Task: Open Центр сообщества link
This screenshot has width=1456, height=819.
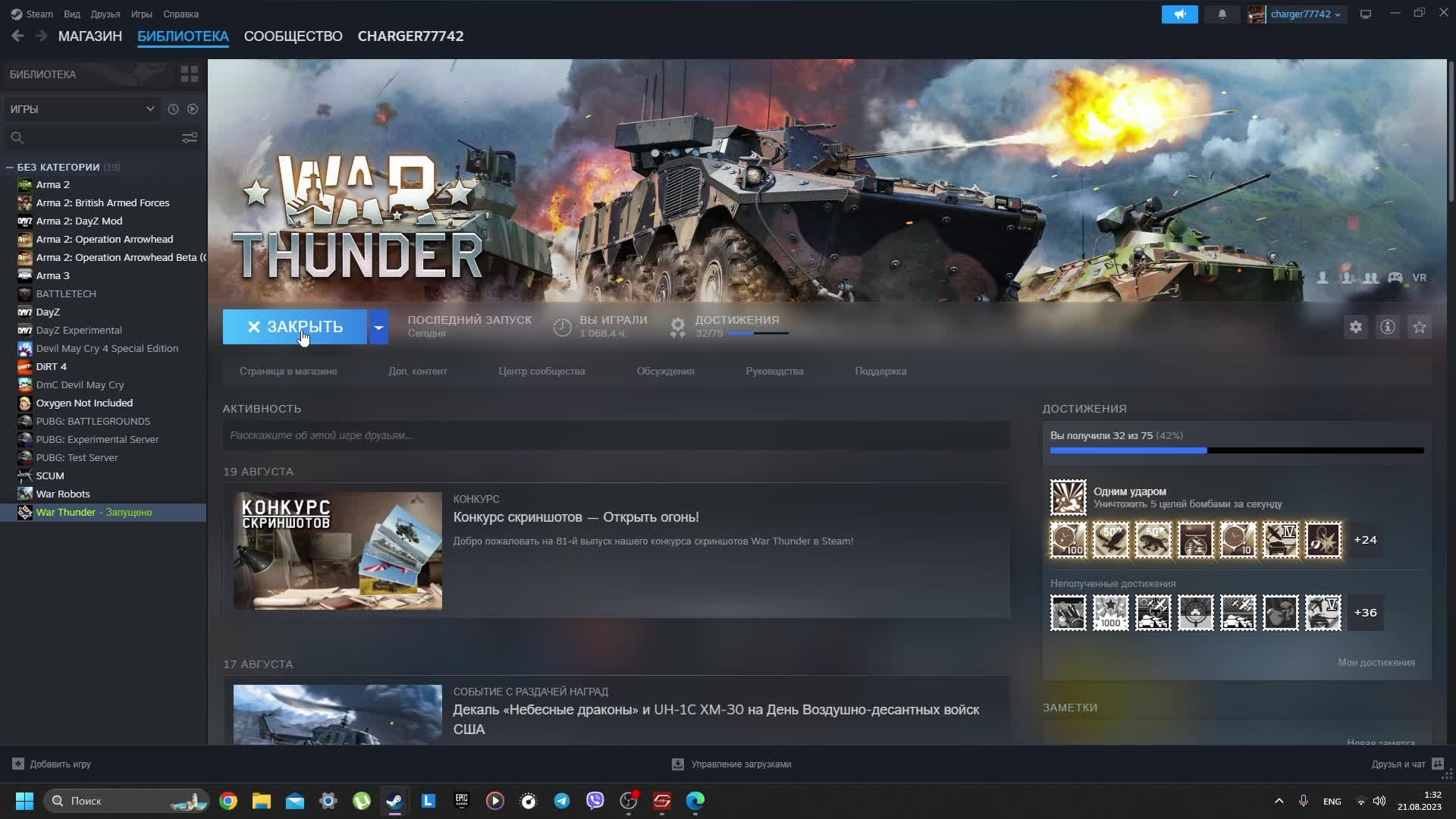Action: (541, 371)
